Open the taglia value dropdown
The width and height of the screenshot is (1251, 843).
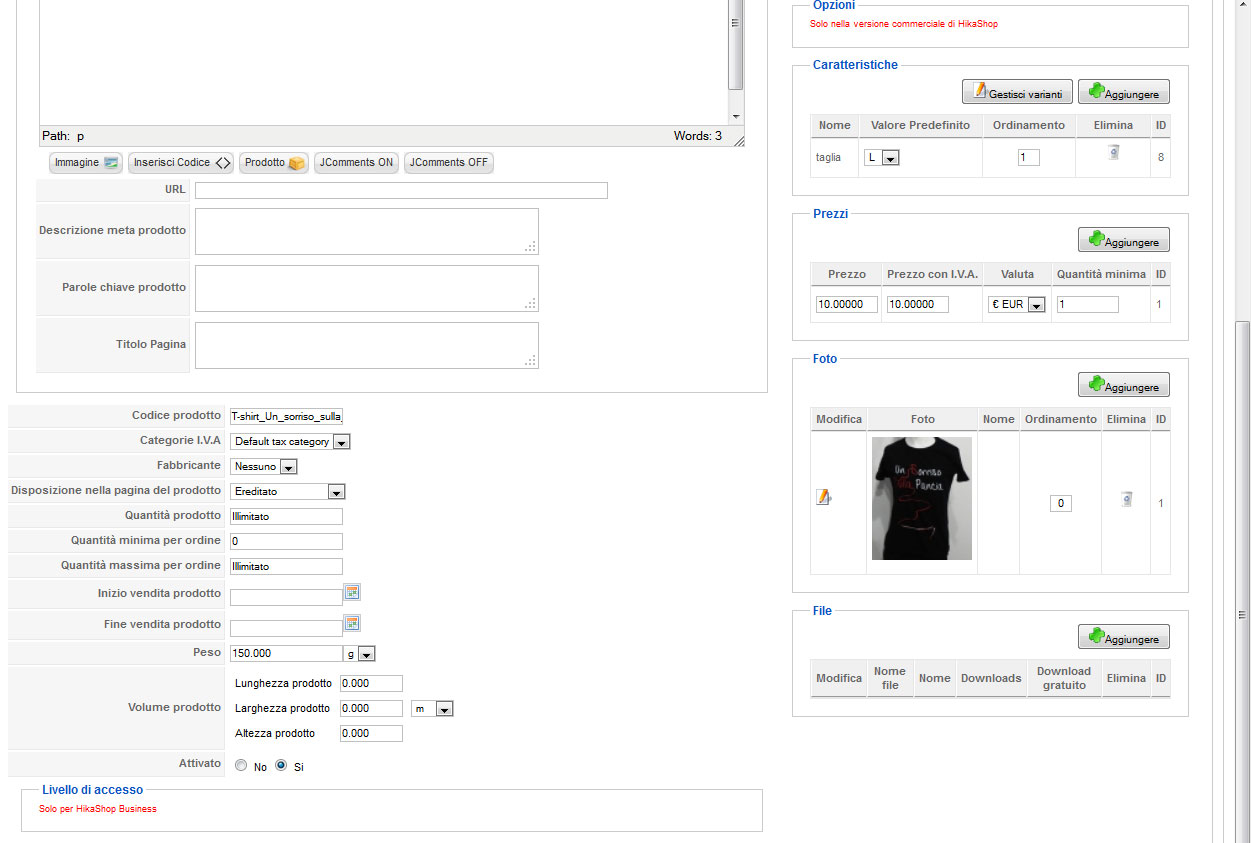click(882, 158)
